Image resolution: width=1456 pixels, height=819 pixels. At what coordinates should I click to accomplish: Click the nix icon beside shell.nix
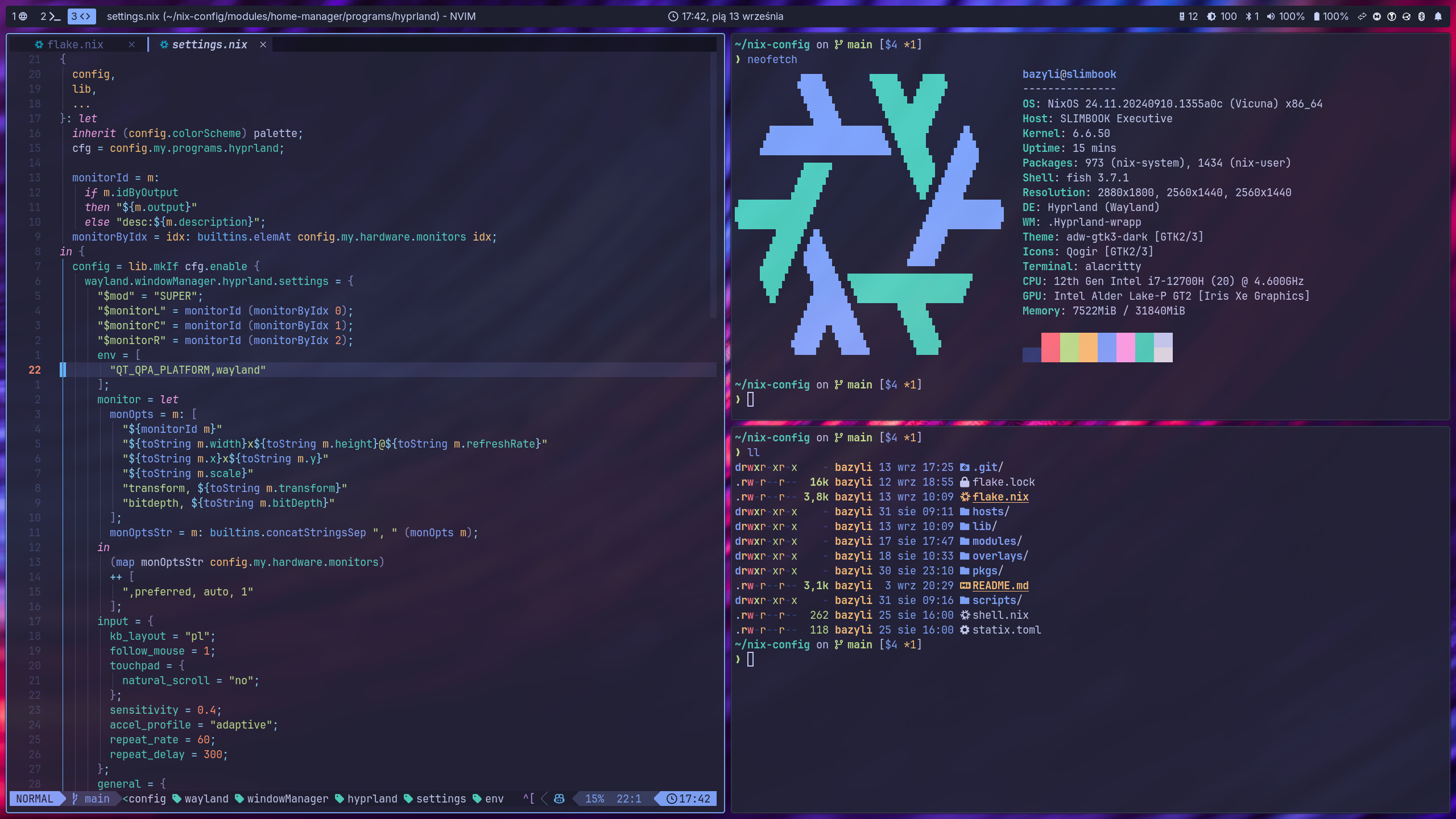(x=965, y=615)
